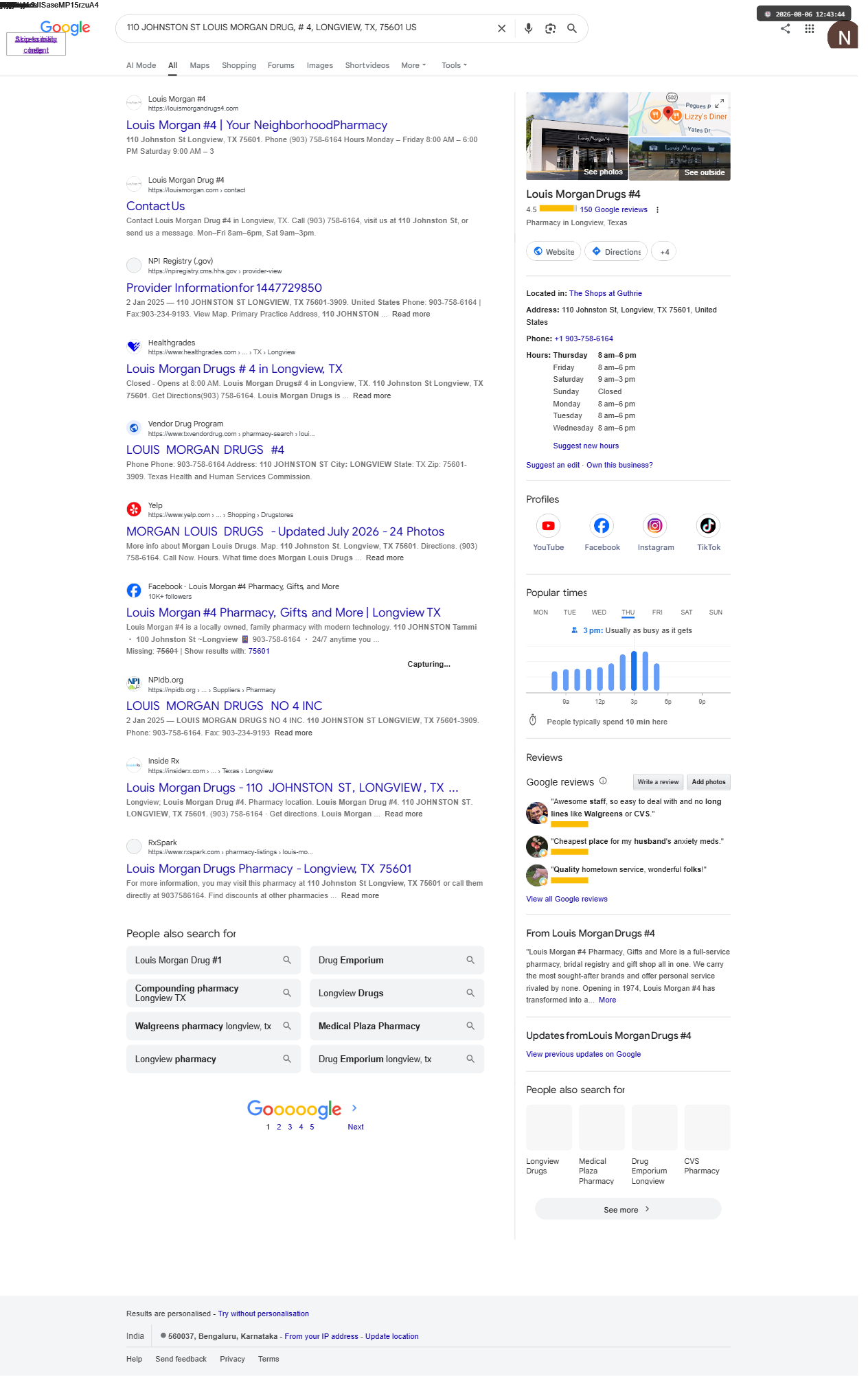Open the More dropdown in search tabs
Viewport: 868px width, 1376px height.
pyautogui.click(x=413, y=66)
